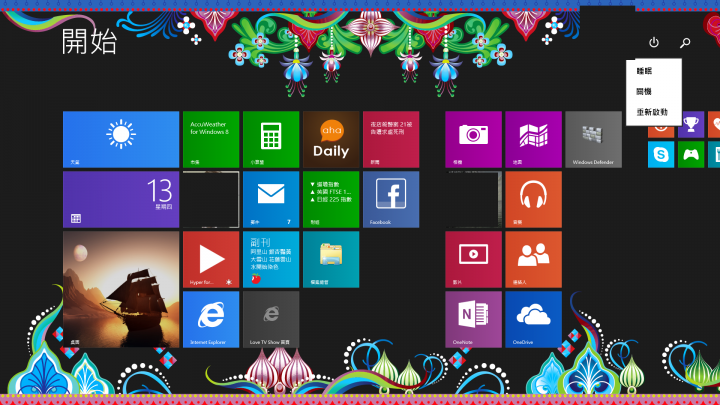Open the red Video tile
Viewport: 720px width, 405px height.
(x=473, y=259)
